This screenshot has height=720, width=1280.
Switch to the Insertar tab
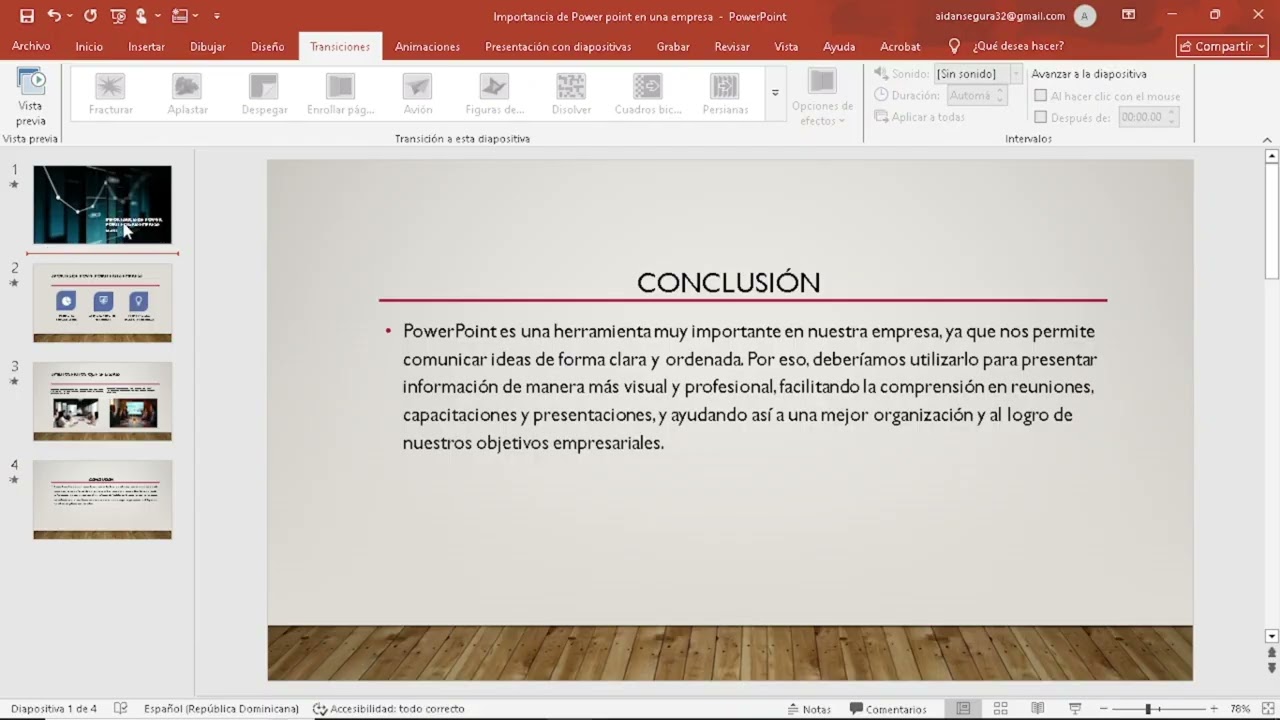146,46
